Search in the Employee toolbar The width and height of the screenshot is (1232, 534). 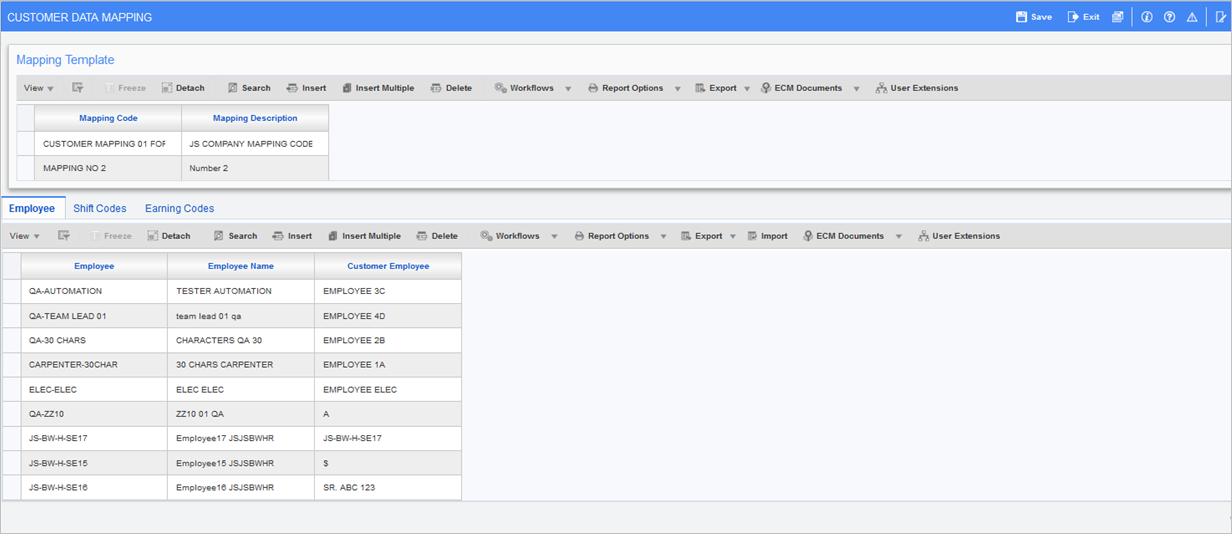[235, 236]
